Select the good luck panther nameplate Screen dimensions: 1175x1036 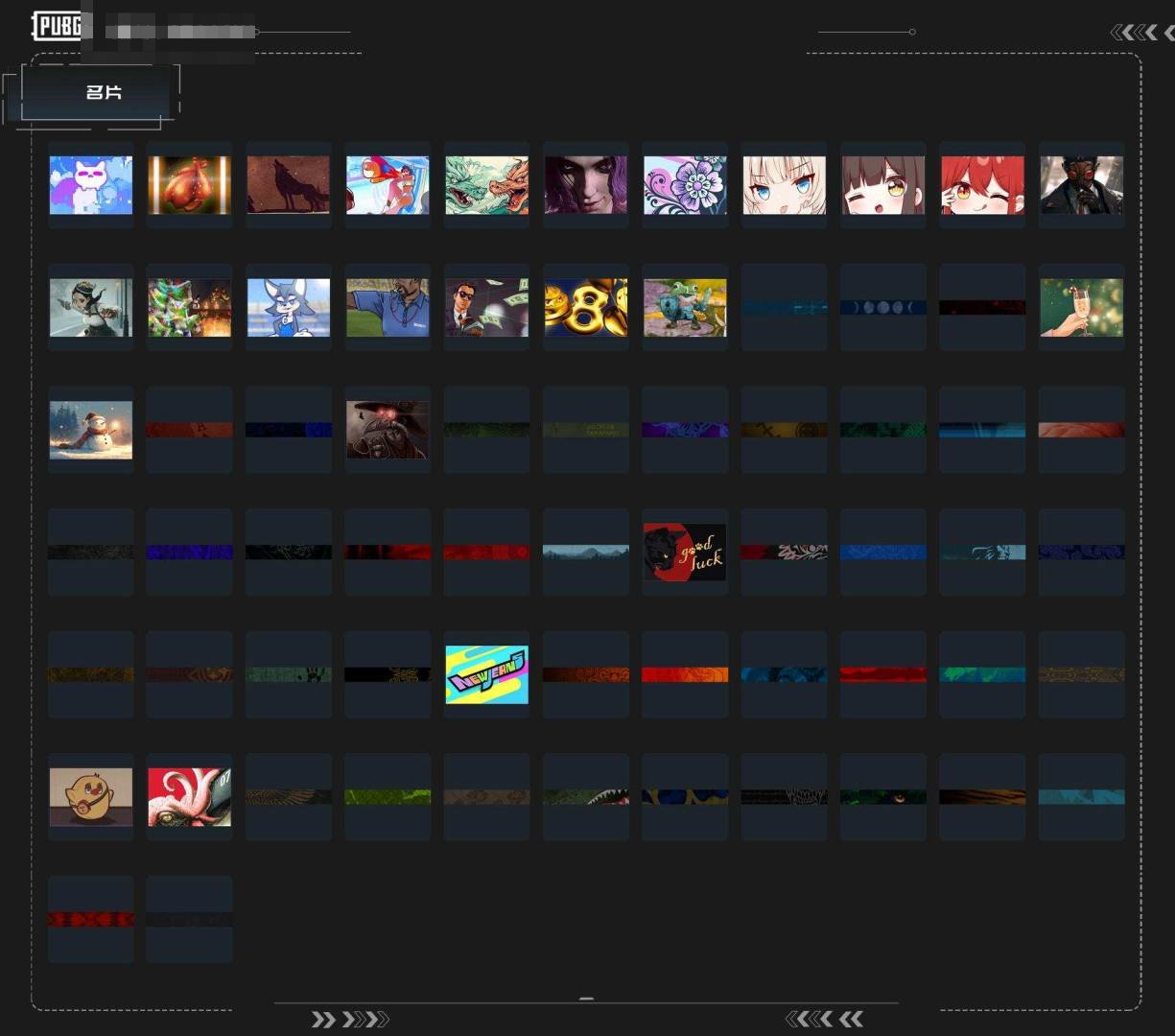(685, 553)
